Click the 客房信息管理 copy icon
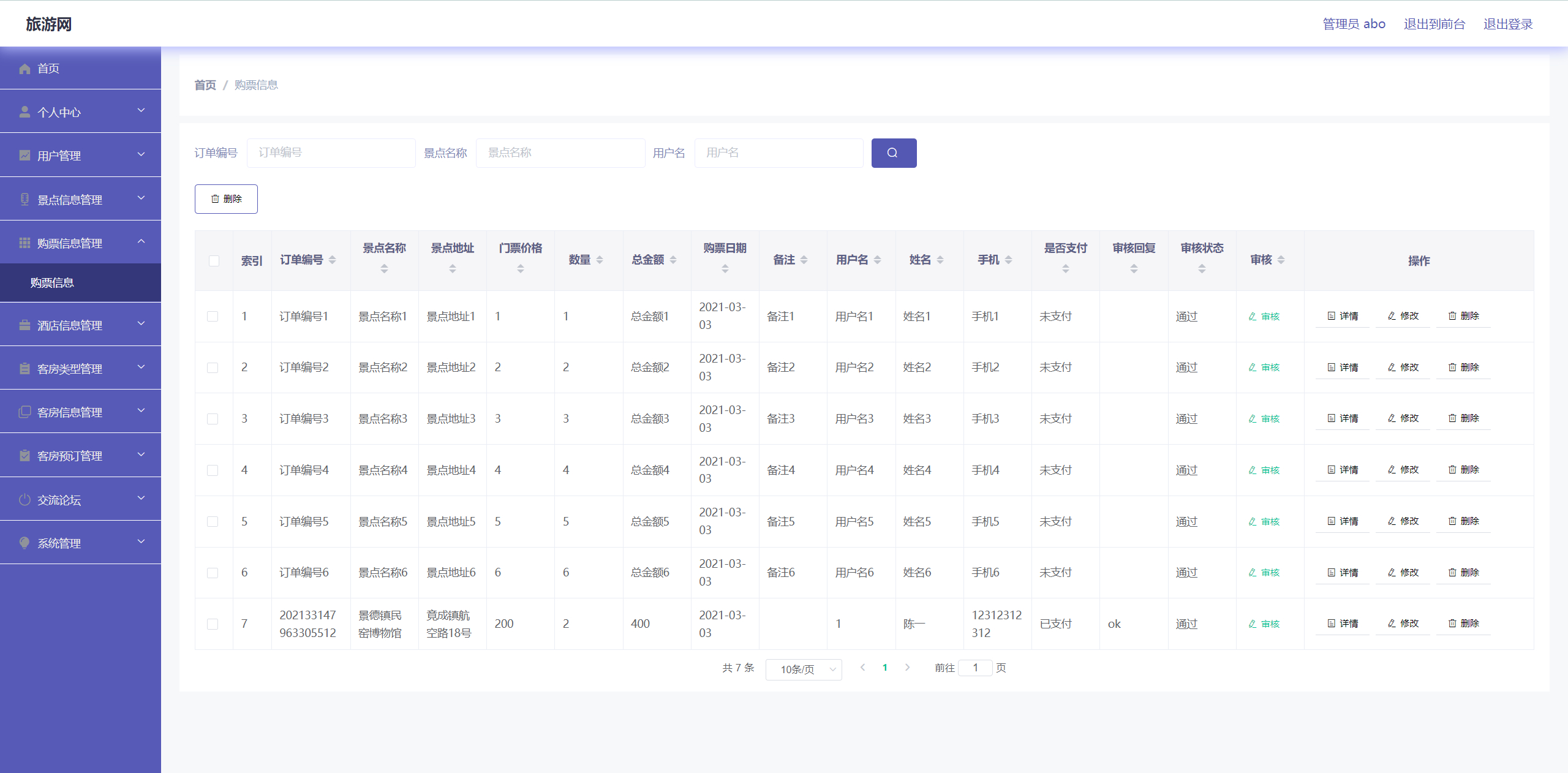 tap(24, 412)
